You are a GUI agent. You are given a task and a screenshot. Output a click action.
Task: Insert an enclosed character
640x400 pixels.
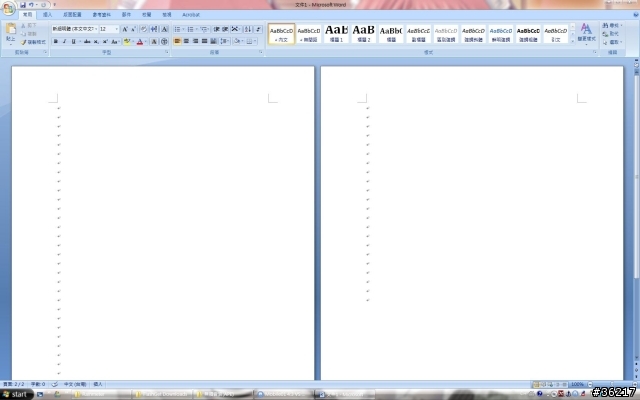(x=164, y=41)
